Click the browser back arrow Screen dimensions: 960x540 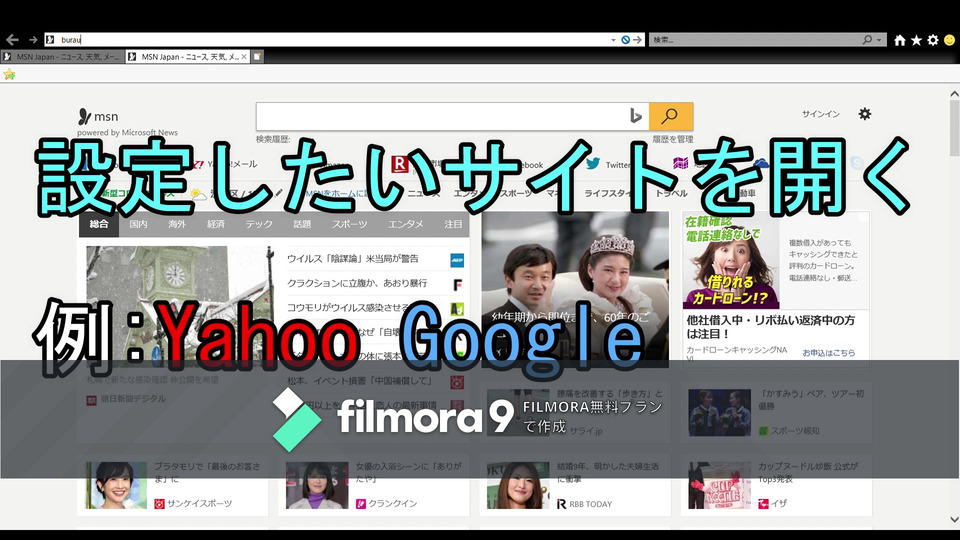click(x=12, y=40)
